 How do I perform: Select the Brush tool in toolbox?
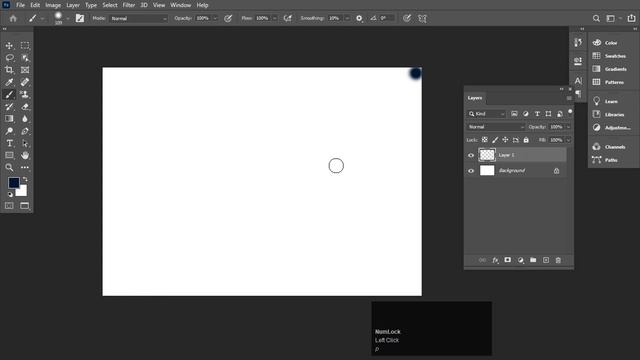(x=9, y=95)
